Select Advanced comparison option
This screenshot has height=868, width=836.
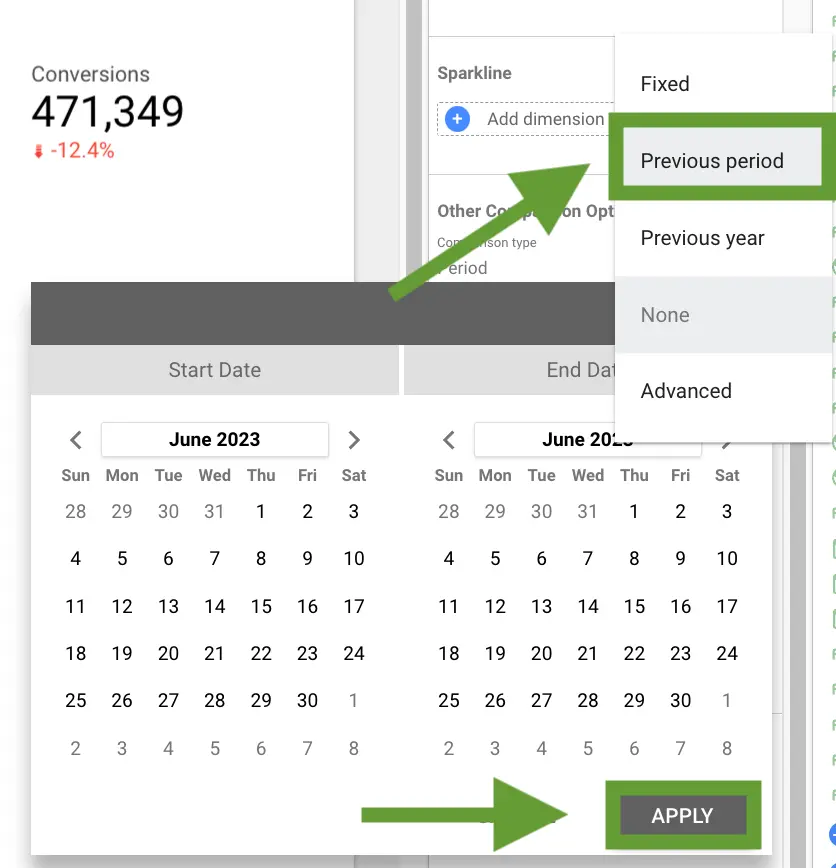[x=686, y=391]
